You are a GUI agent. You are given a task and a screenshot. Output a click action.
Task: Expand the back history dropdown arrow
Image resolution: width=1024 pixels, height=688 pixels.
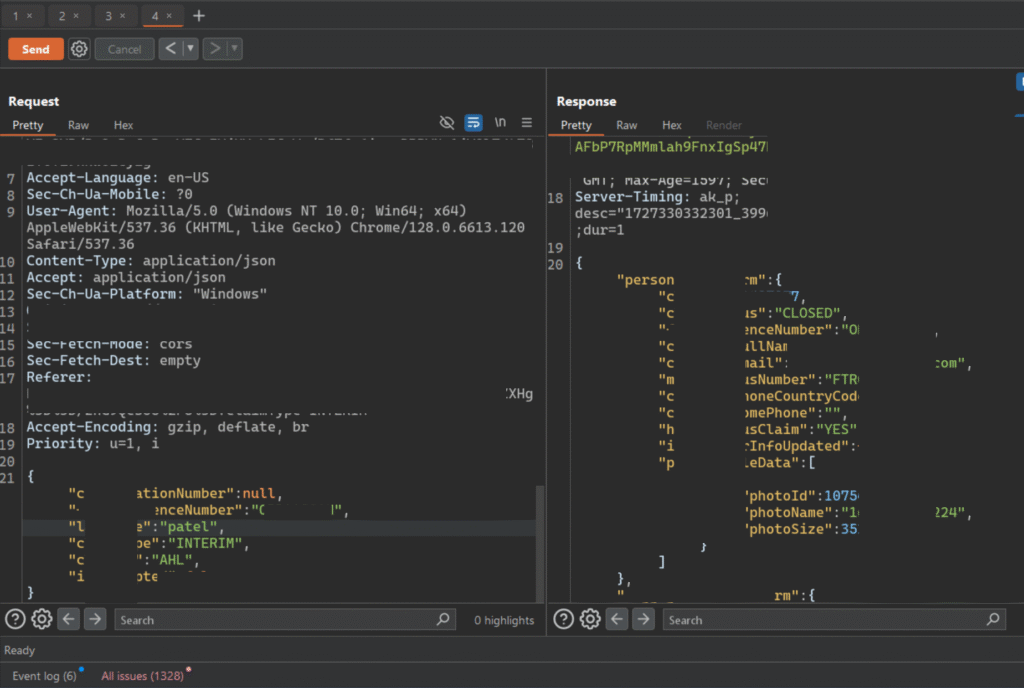[x=190, y=49]
